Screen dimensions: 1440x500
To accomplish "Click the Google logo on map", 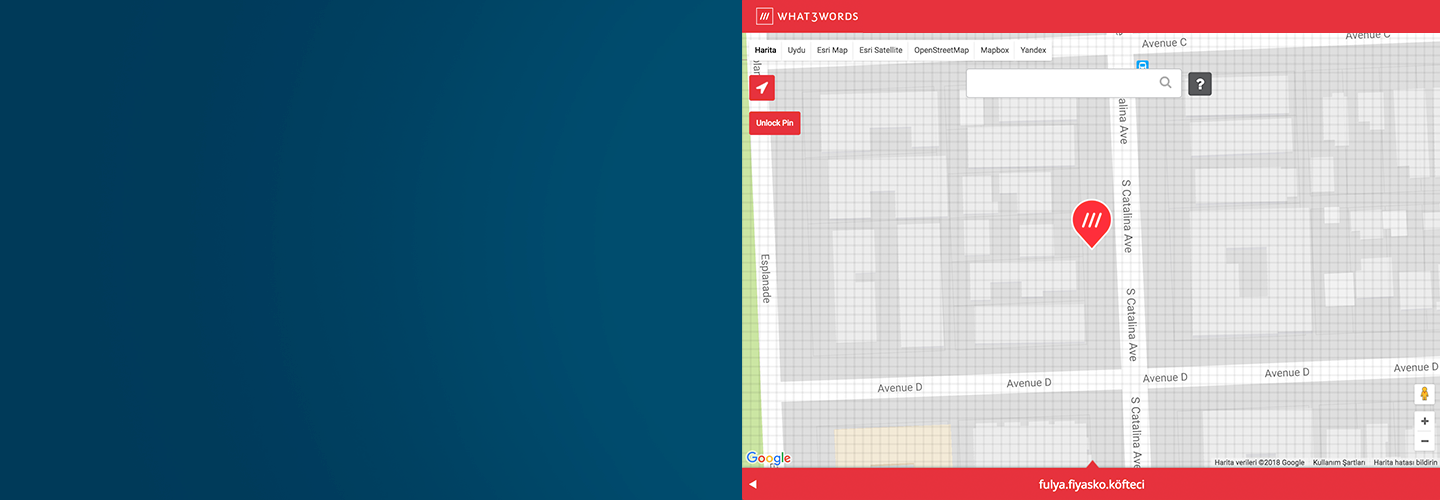I will [768, 458].
